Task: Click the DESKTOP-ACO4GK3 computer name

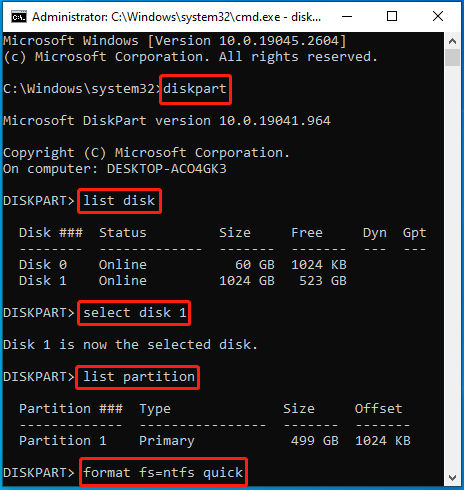Action: 167,169
